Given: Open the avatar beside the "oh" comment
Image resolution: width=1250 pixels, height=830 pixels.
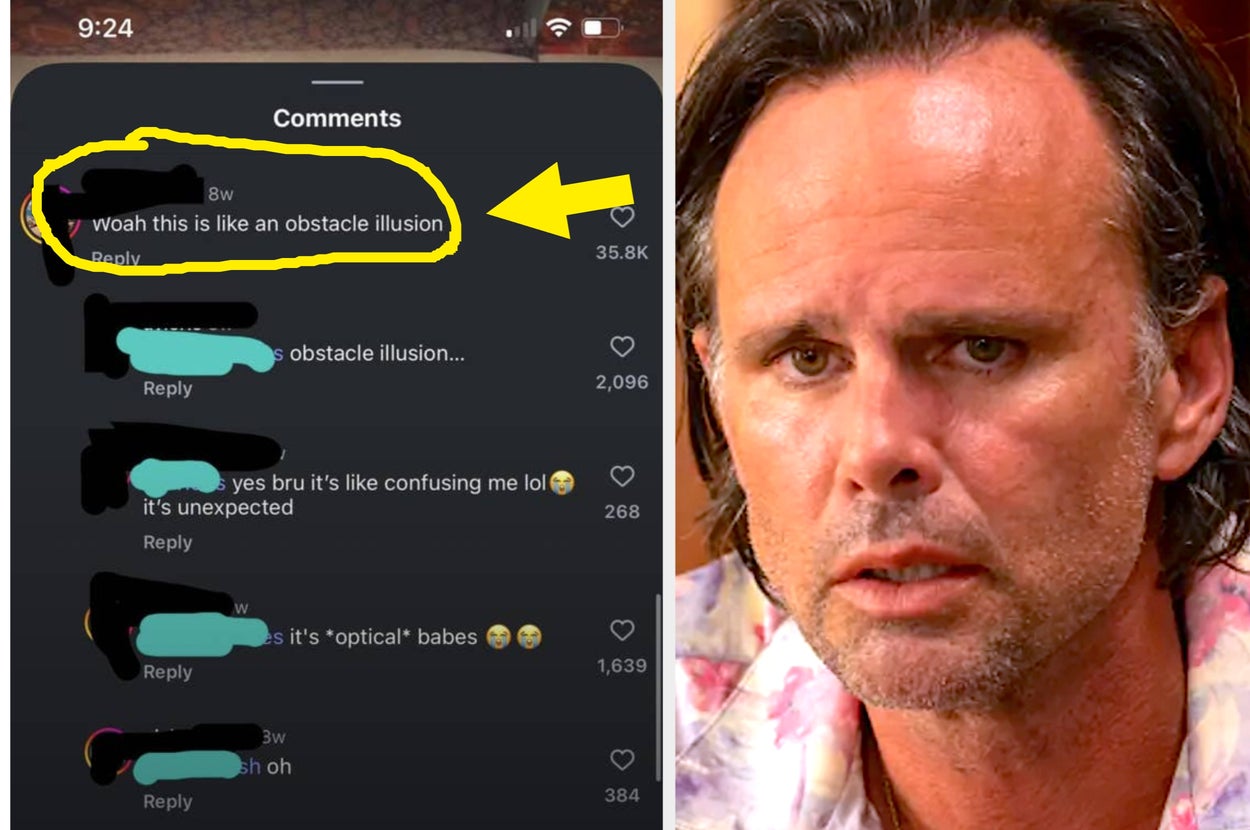Looking at the screenshot, I should click(x=108, y=755).
